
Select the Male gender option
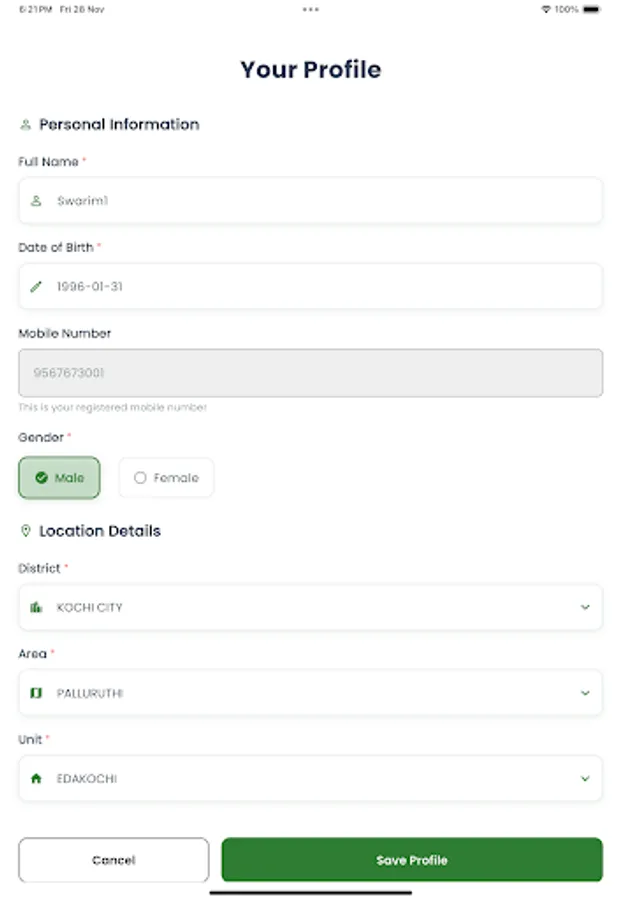click(59, 477)
